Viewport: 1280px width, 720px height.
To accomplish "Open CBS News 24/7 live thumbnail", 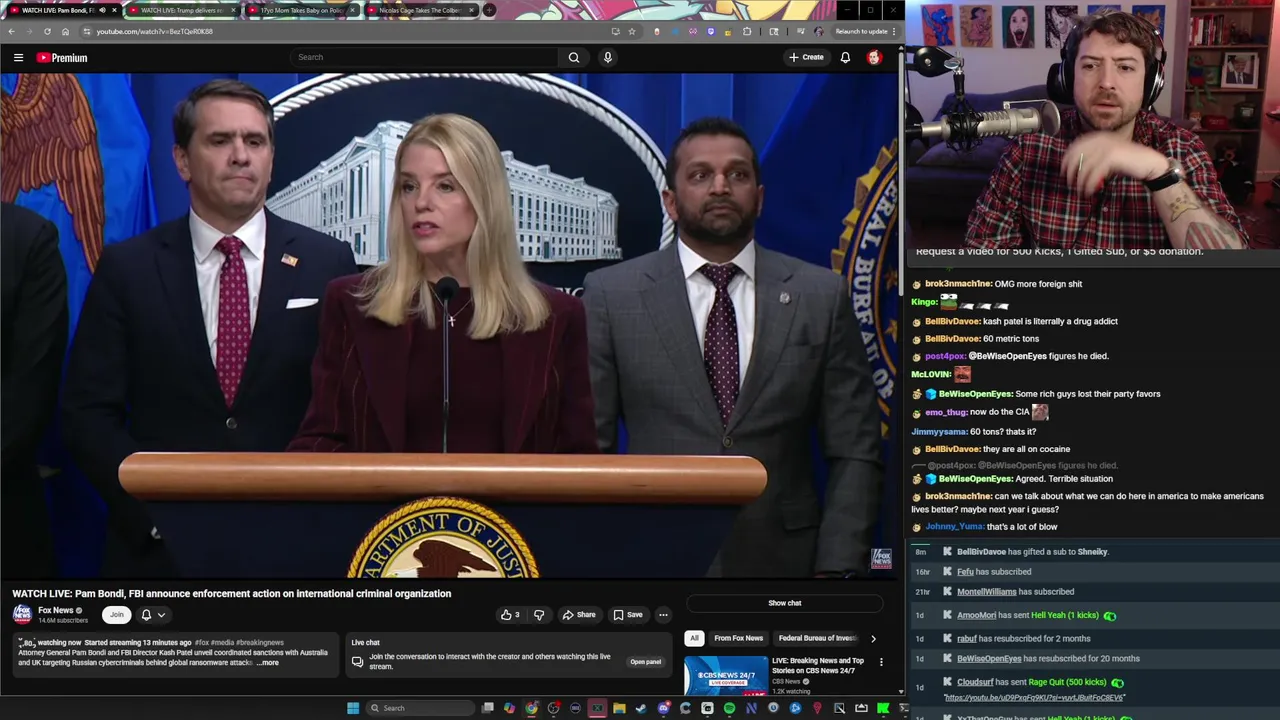I will pos(726,675).
